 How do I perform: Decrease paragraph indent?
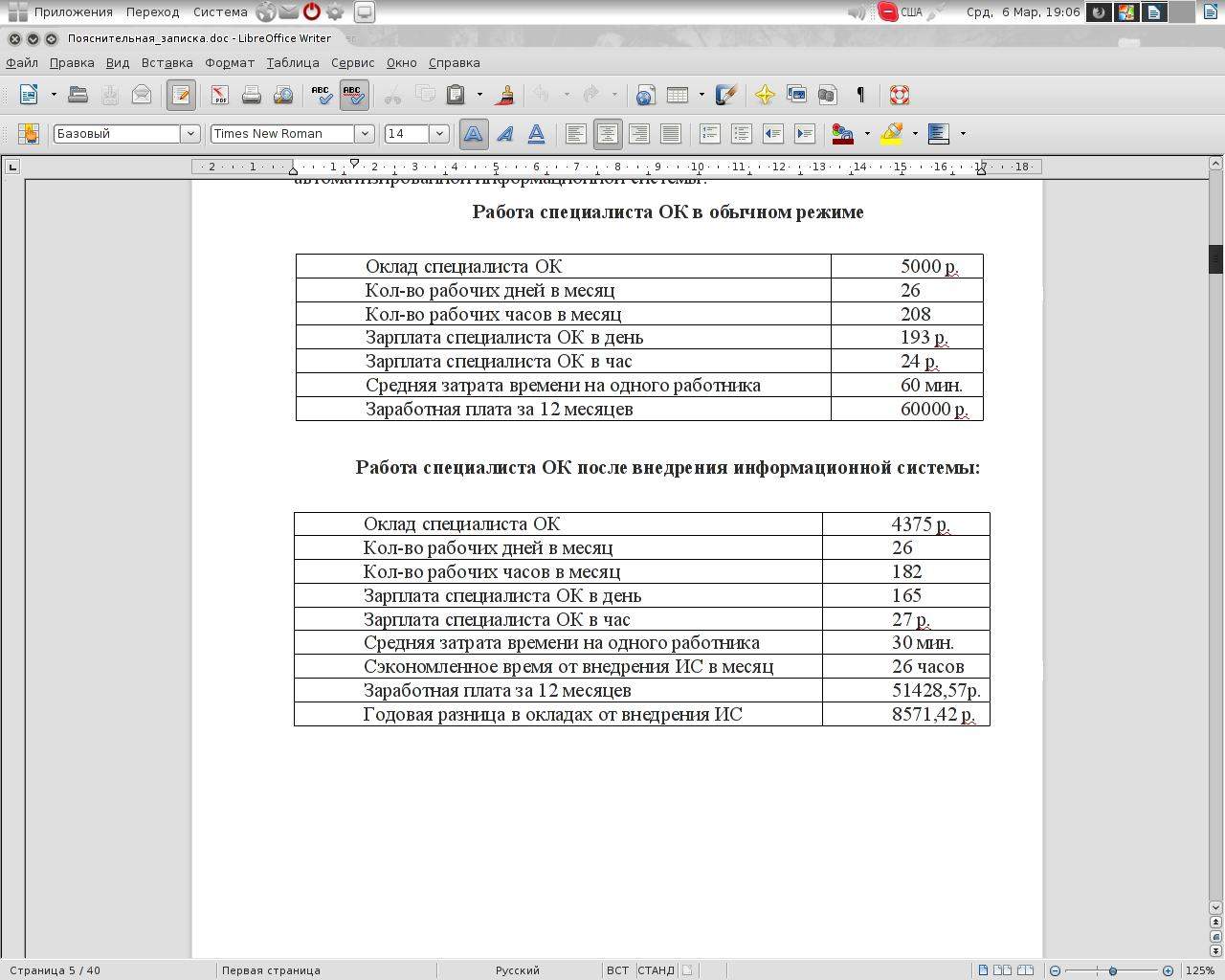click(x=772, y=134)
